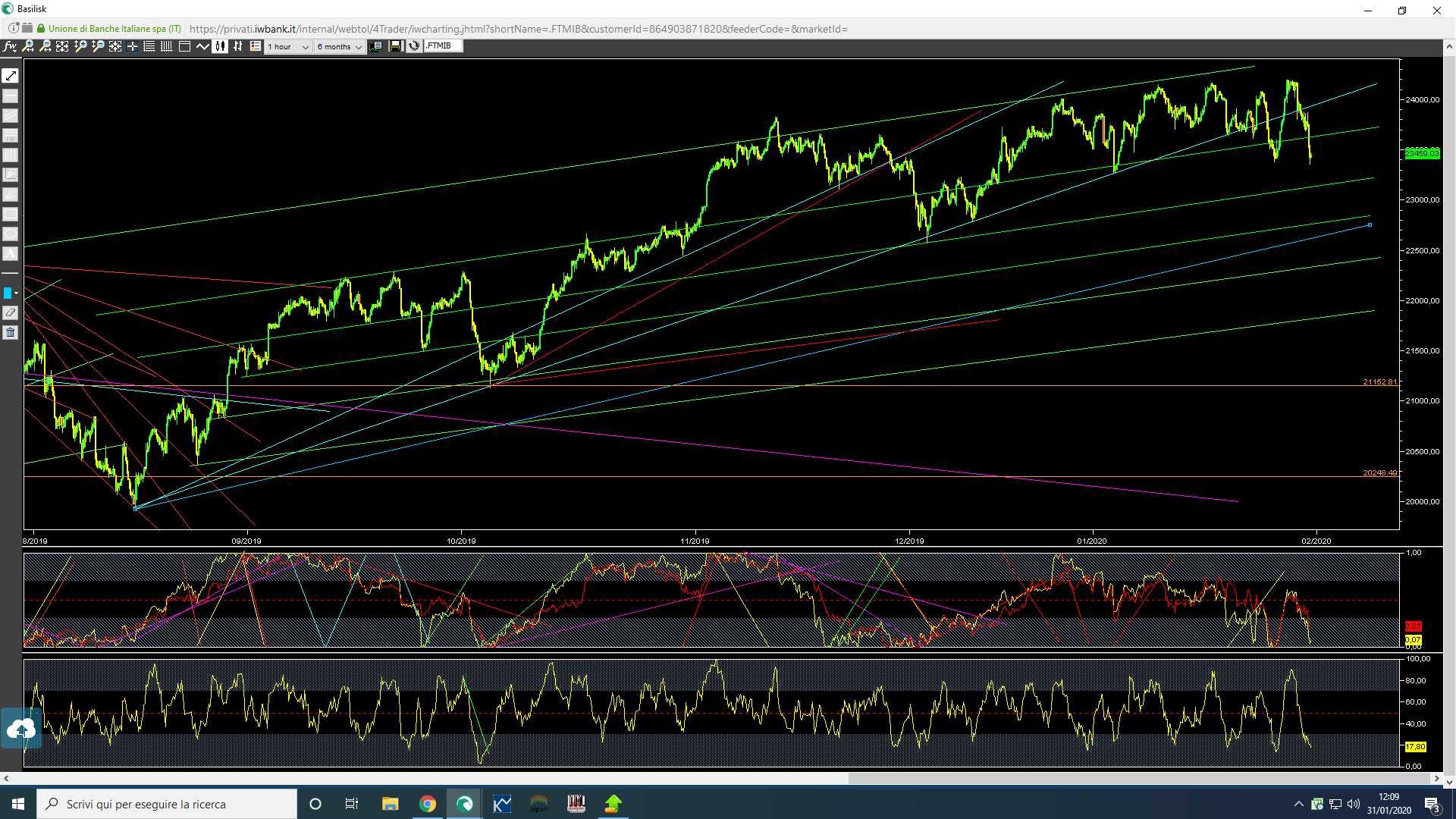Select the ellipse drawing tool
Screen dimensions: 1456x819
point(10,234)
